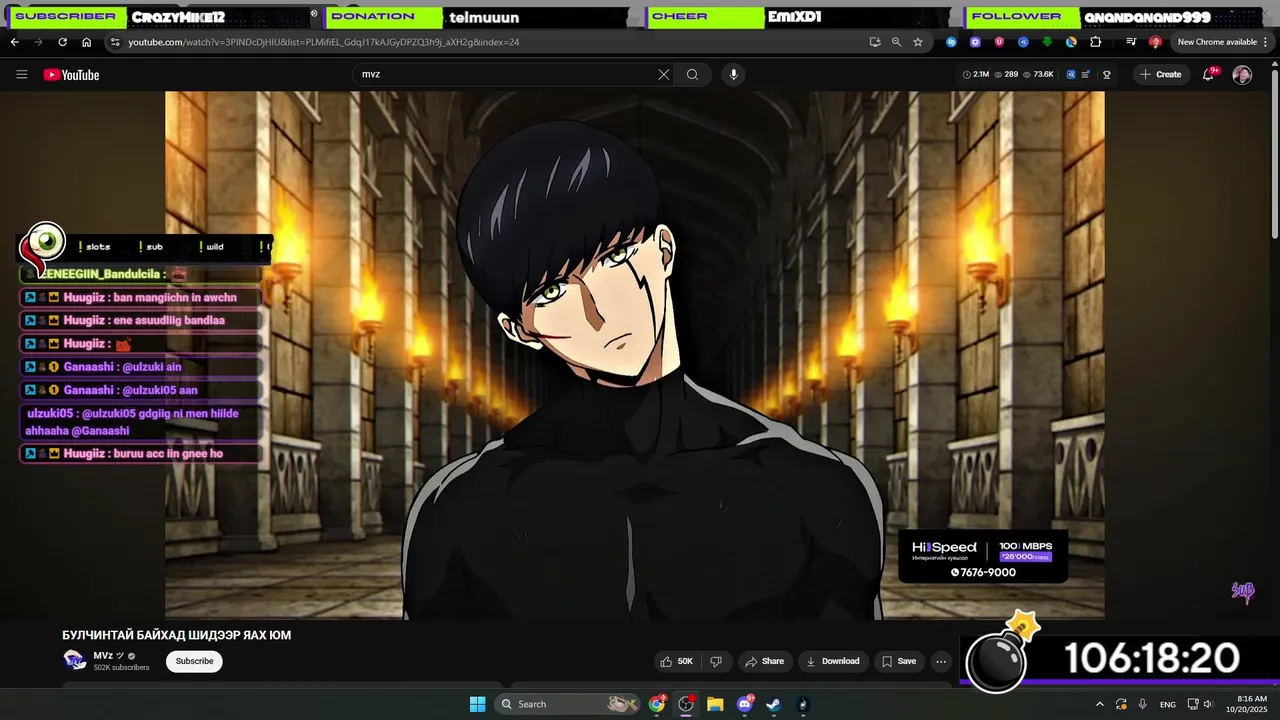View site information icon in address bar

[x=115, y=42]
